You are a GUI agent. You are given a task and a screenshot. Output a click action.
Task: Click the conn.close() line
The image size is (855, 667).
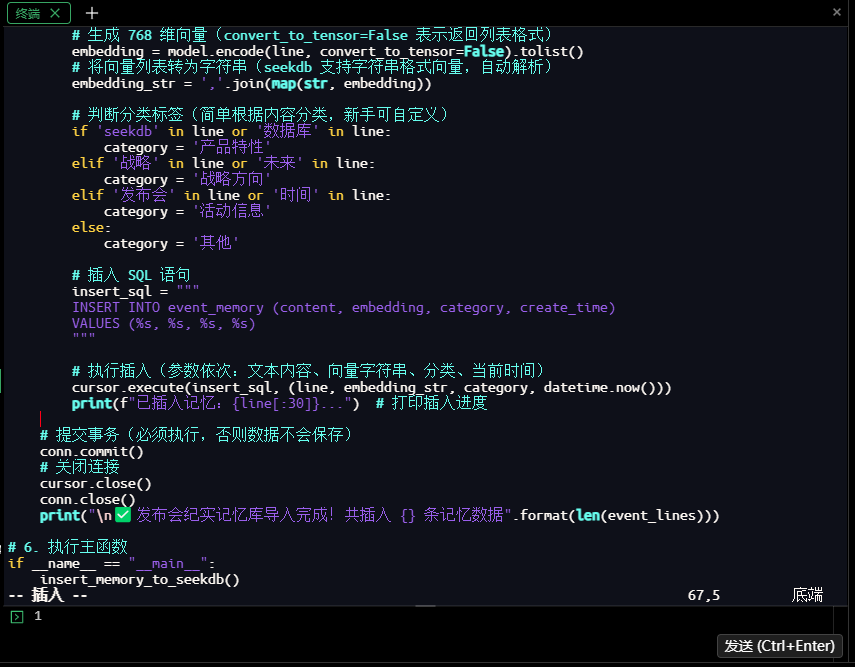[87, 500]
